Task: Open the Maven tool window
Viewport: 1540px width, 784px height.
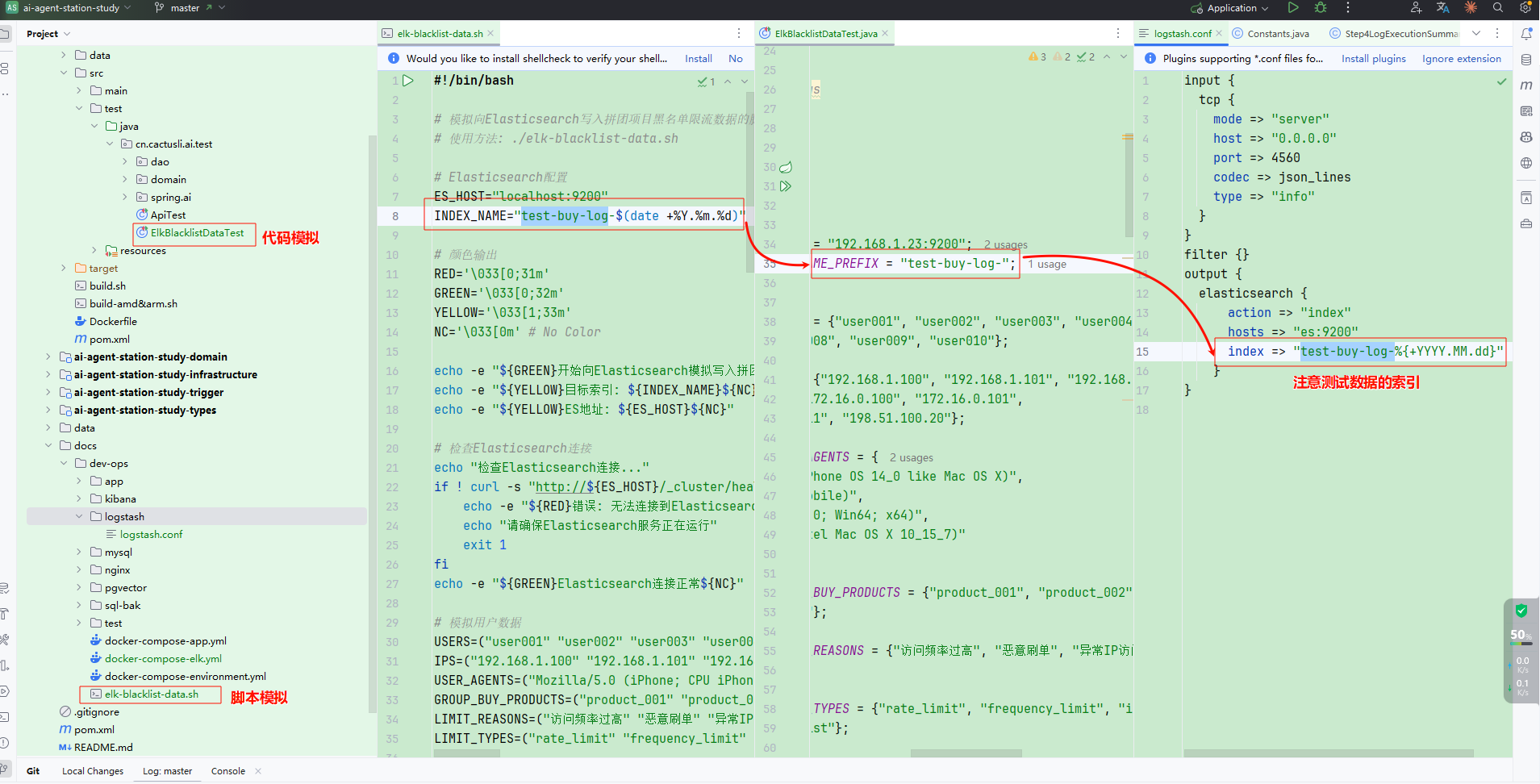Action: pyautogui.click(x=1526, y=85)
